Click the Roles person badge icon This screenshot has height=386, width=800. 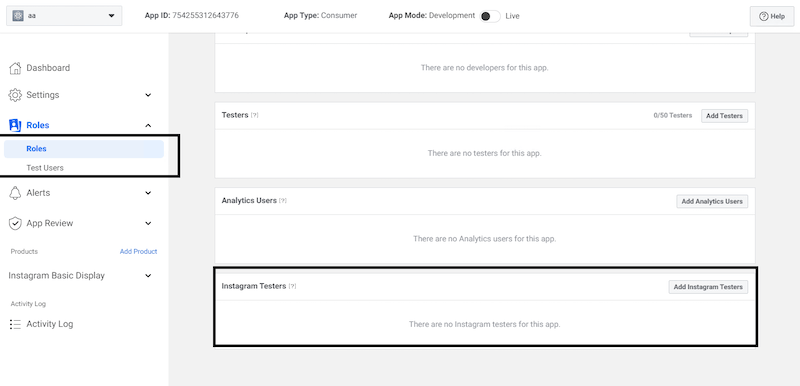[15, 125]
